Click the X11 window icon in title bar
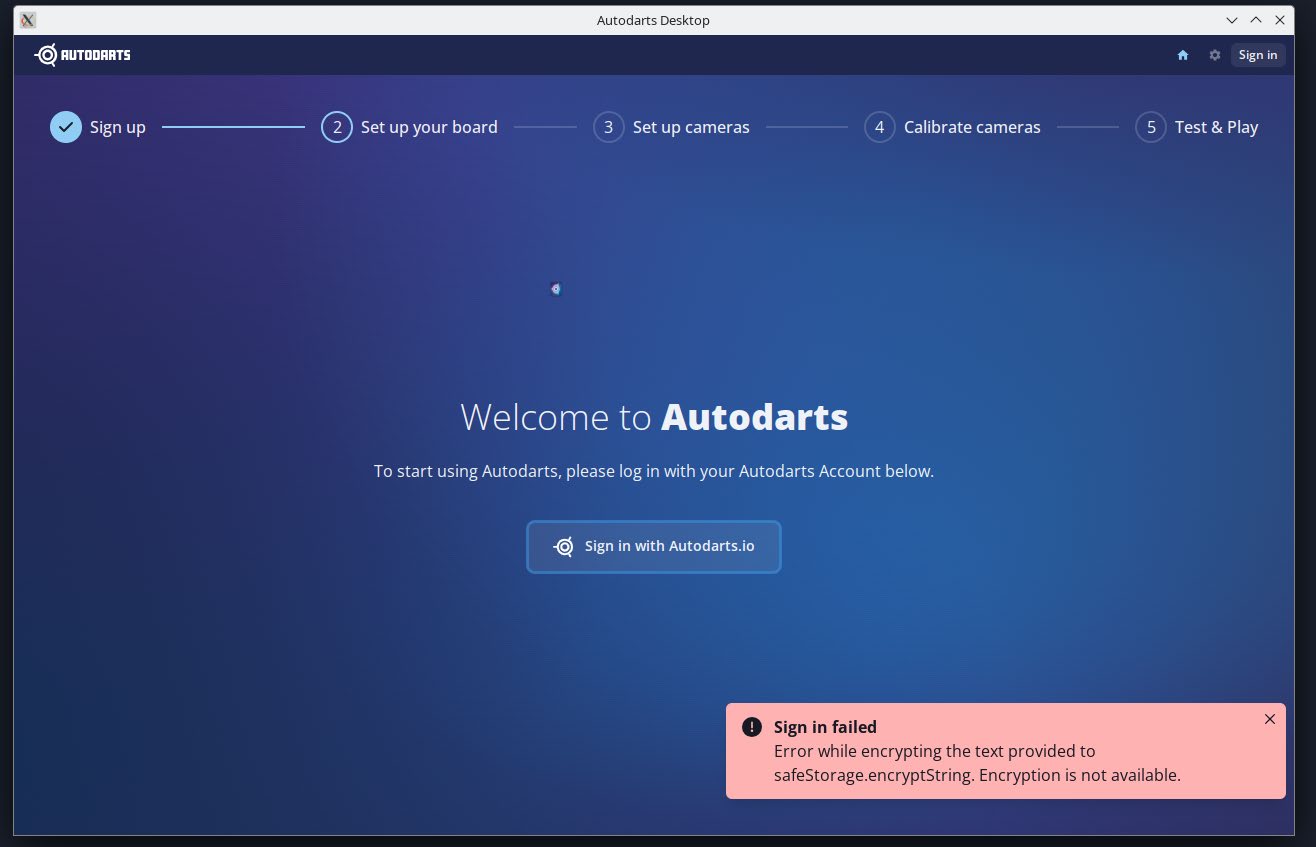Image resolution: width=1316 pixels, height=847 pixels. pyautogui.click(x=28, y=20)
